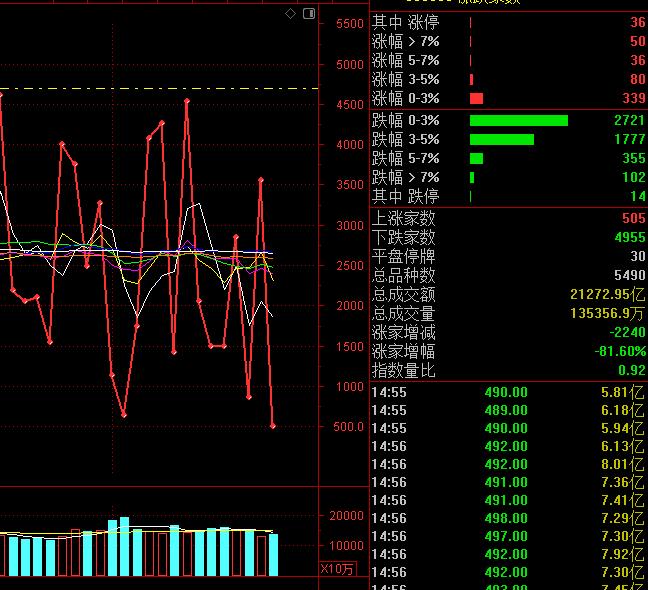The image size is (648, 590).
Task: Click the tick amount 6.18亿
Action: [x=623, y=410]
